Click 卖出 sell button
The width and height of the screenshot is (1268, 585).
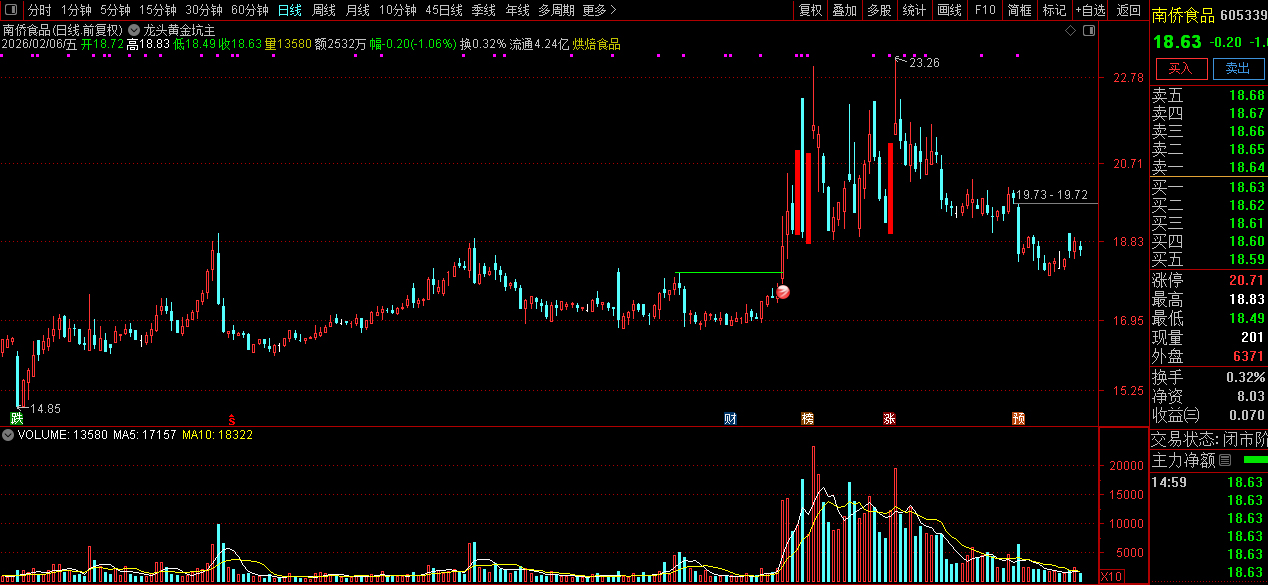tap(1238, 68)
